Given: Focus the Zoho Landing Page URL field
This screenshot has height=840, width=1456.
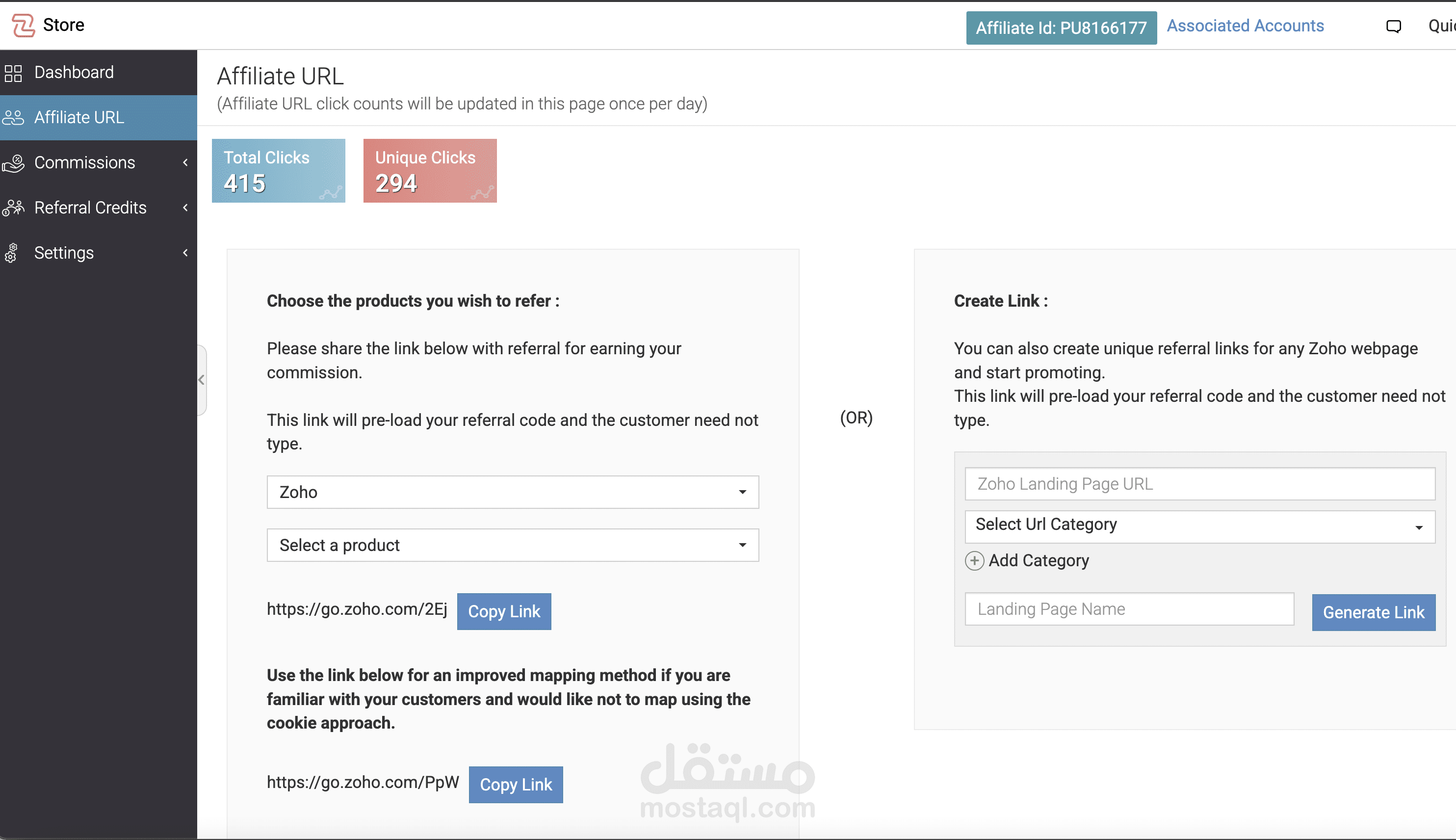Looking at the screenshot, I should coord(1199,484).
